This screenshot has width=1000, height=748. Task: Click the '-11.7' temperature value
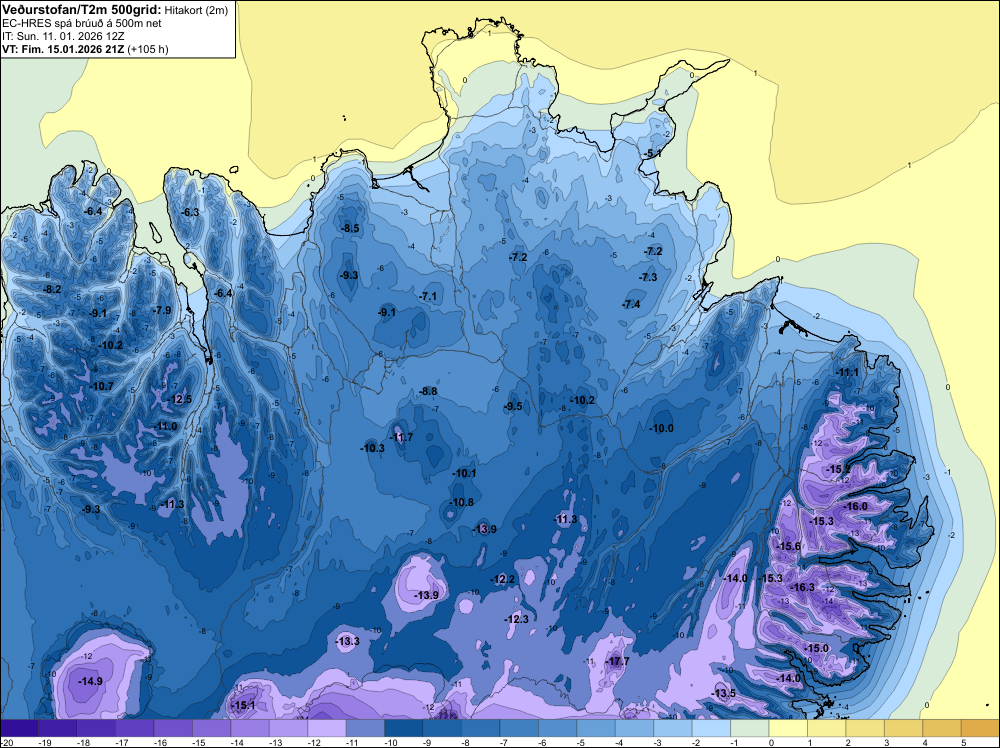(402, 437)
